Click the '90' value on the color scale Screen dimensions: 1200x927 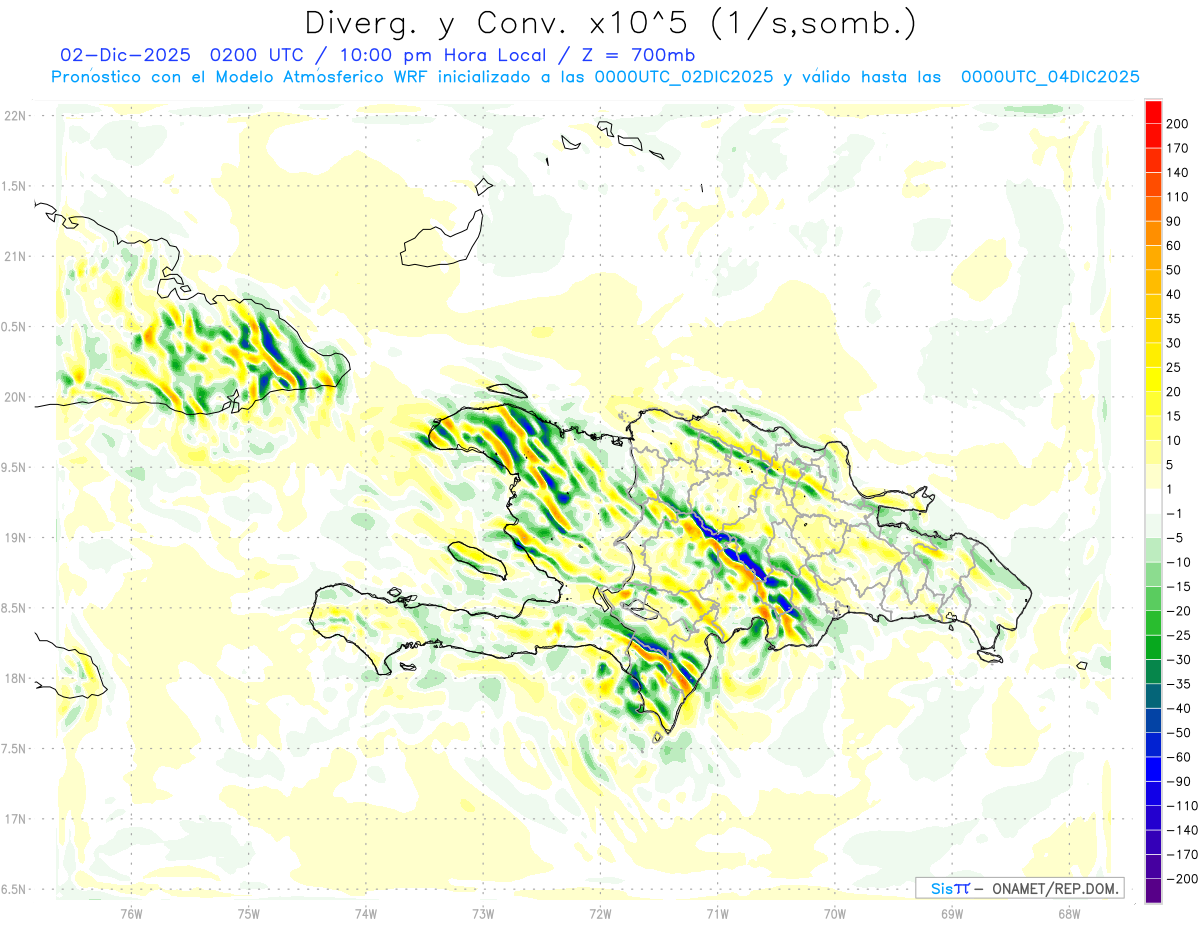click(x=1174, y=221)
